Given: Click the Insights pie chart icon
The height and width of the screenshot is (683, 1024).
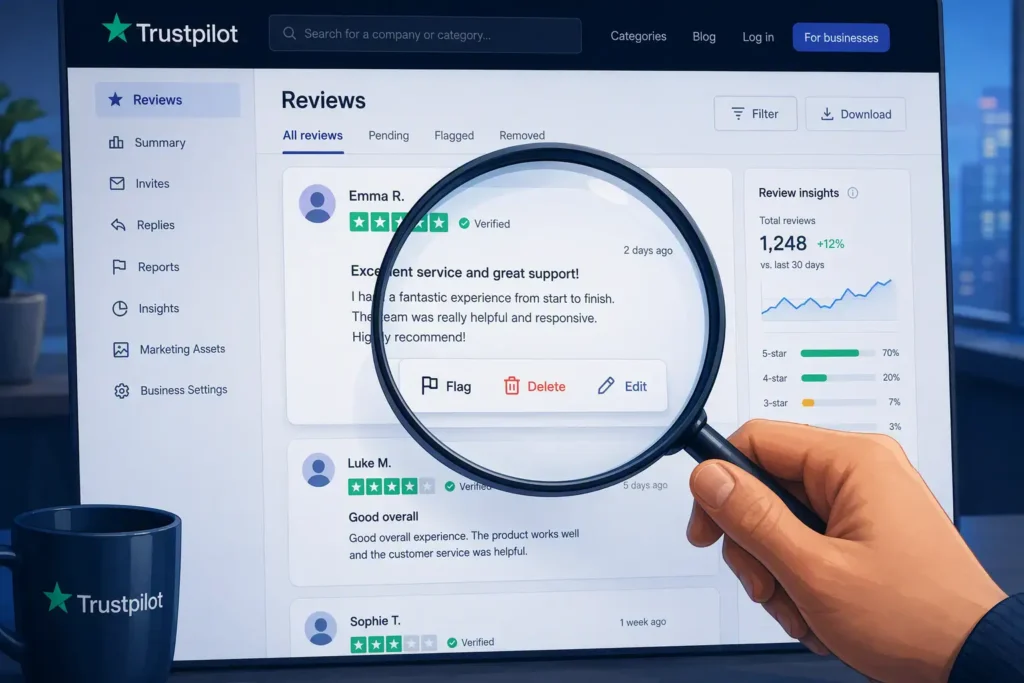Looking at the screenshot, I should tap(120, 308).
